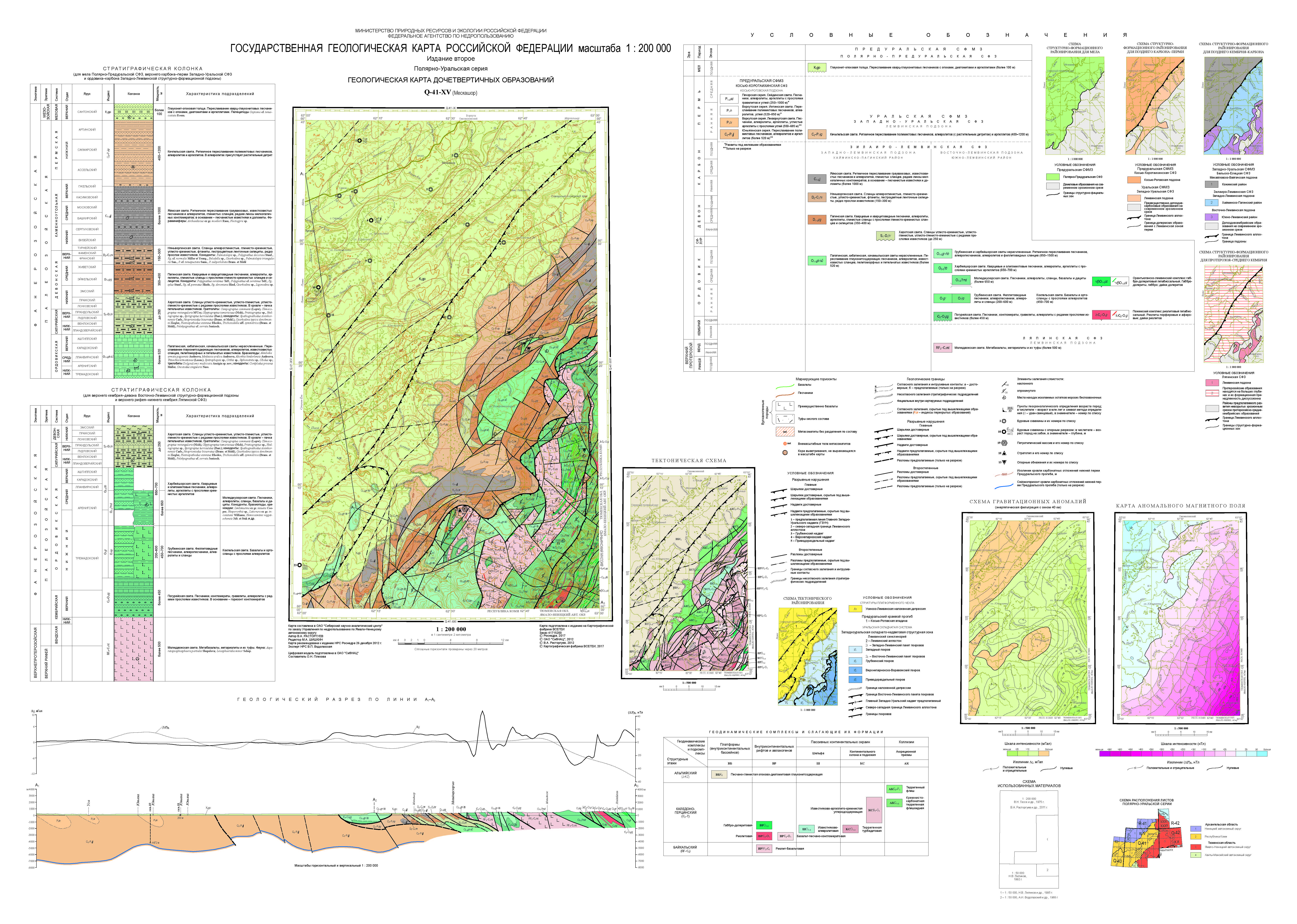Click heading 'СХЕМА ГРАВИТАЦИОННЫХ АНОМАЛИЙ'
The width and height of the screenshot is (1297, 924).
[x=1028, y=502]
